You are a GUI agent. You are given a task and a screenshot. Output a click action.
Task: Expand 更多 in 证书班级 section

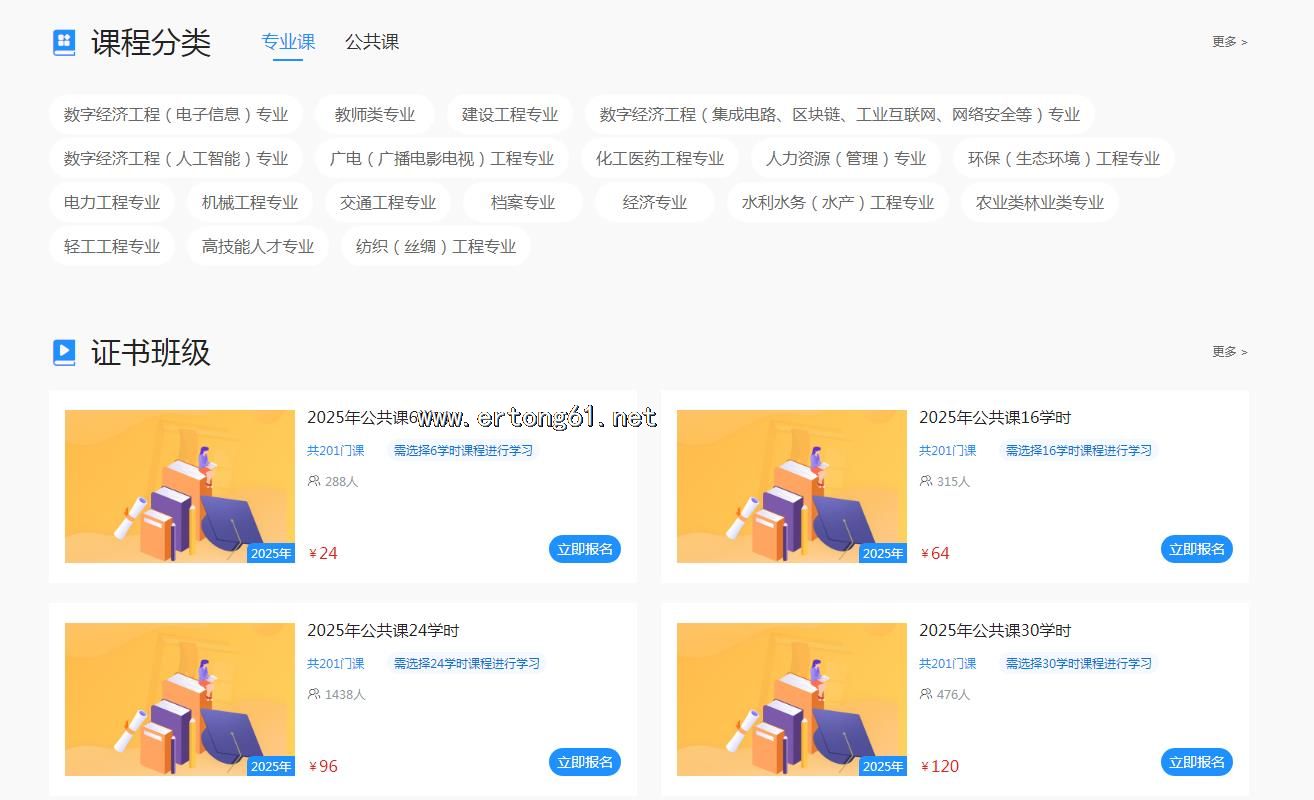[1229, 352]
